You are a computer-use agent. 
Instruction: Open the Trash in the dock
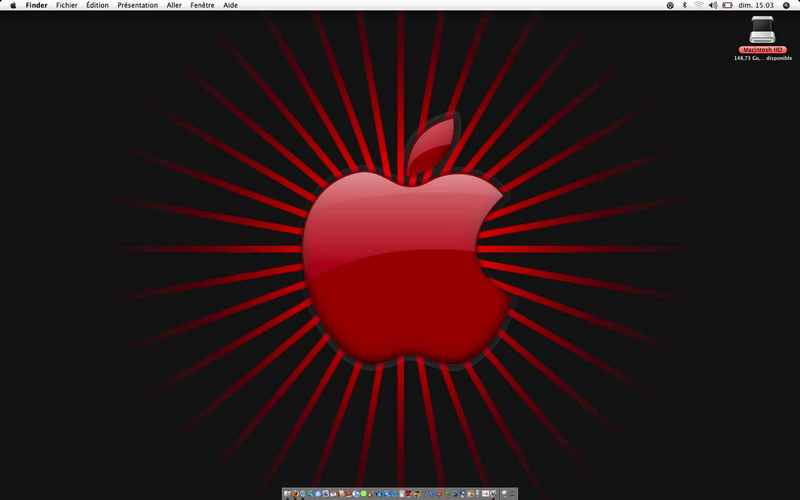pos(512,493)
